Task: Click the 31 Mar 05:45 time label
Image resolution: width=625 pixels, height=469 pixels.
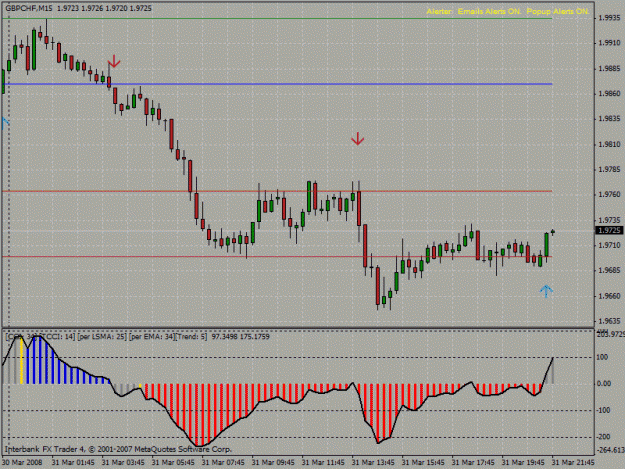Action: [173, 463]
